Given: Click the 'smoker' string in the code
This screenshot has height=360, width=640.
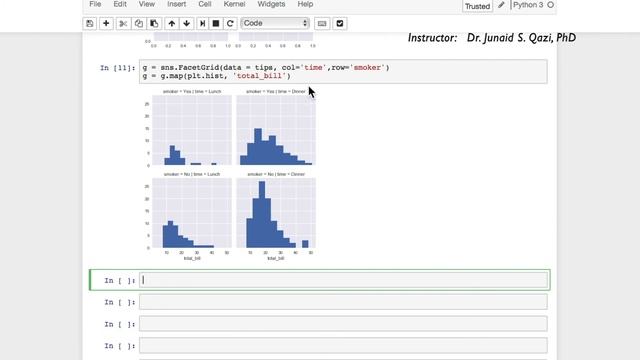Looking at the screenshot, I should coord(367,67).
